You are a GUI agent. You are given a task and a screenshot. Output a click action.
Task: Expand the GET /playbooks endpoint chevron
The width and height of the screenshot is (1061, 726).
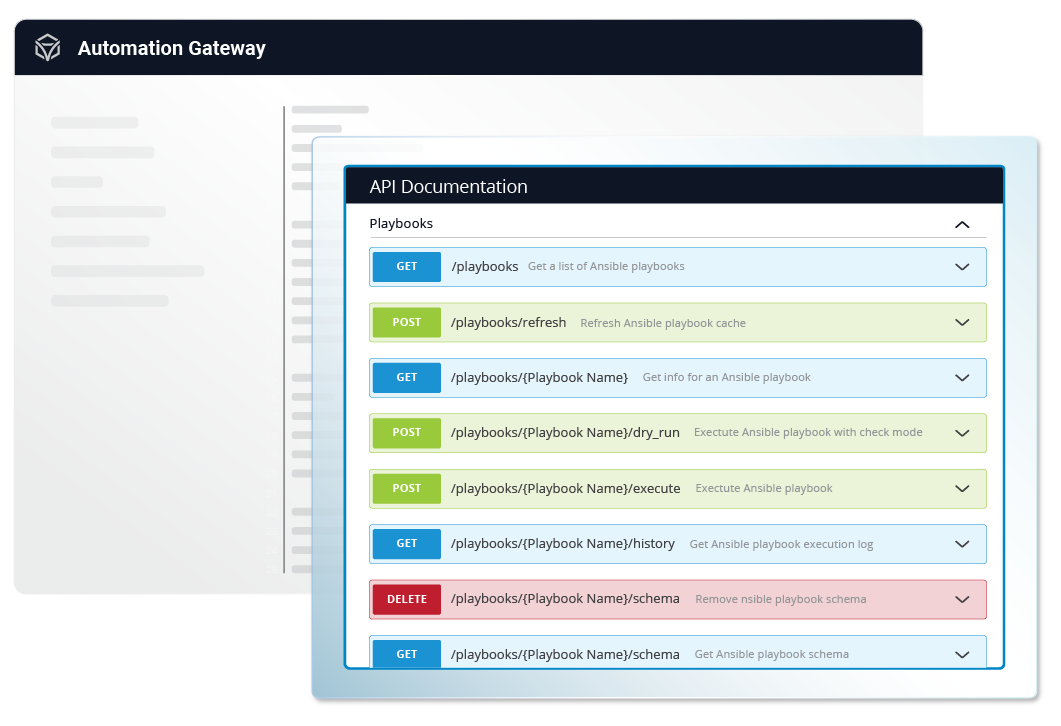click(x=962, y=267)
